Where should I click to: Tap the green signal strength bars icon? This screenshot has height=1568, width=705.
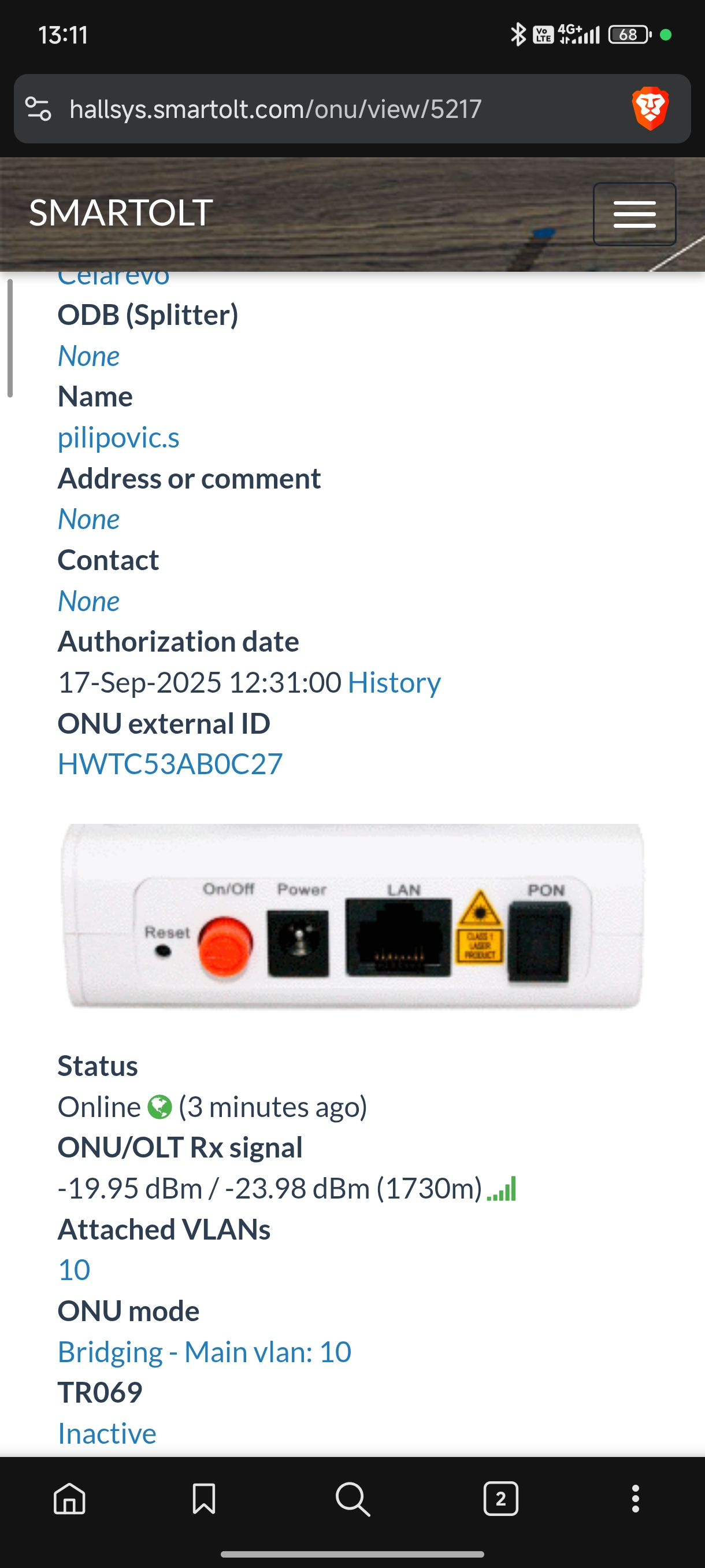pos(502,1188)
